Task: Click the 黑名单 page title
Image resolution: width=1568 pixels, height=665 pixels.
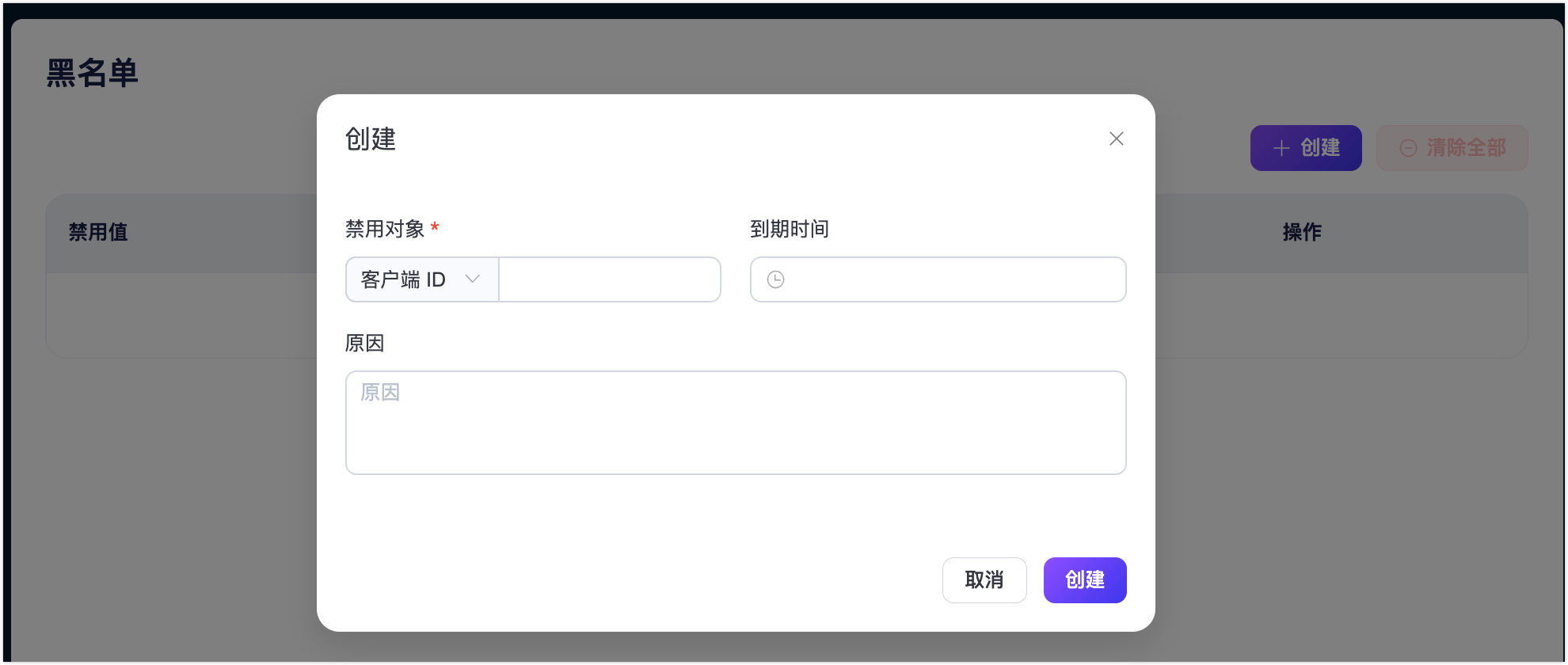Action: (93, 73)
